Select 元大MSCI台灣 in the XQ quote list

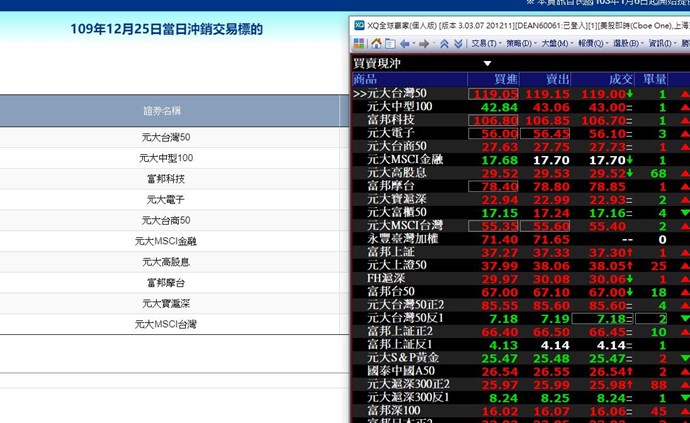[x=521, y=225]
